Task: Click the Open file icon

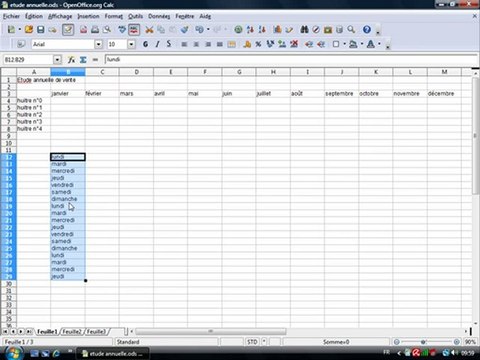Action: pyautogui.click(x=29, y=30)
